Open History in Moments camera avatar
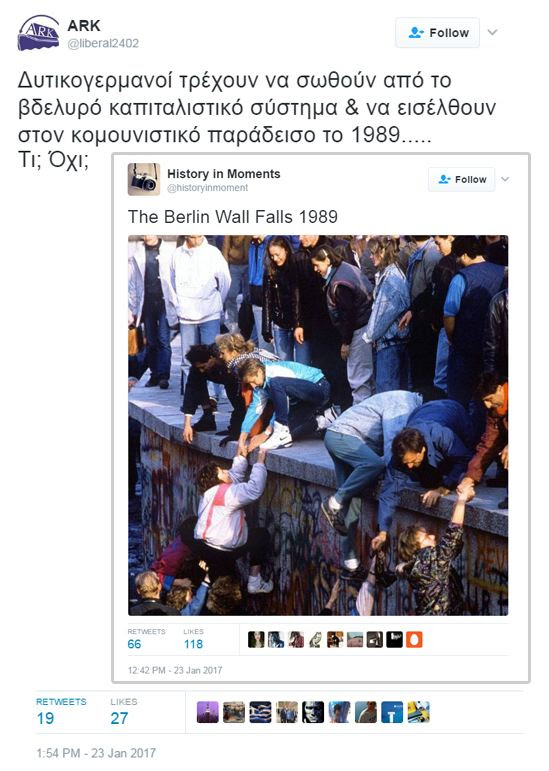Image resolution: width=549 pixels, height=771 pixels. pos(144,179)
